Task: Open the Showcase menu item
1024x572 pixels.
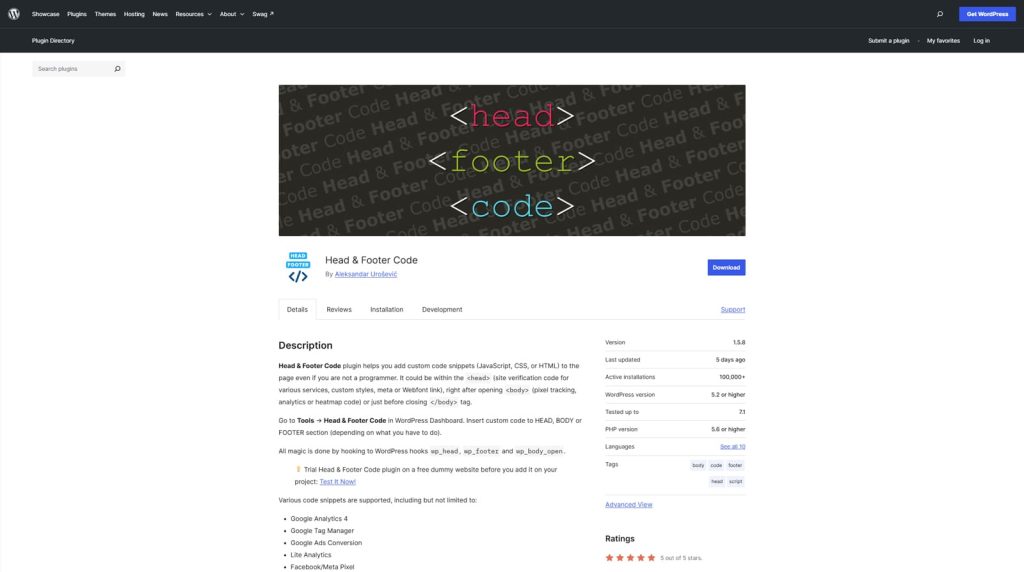Action: (46, 14)
